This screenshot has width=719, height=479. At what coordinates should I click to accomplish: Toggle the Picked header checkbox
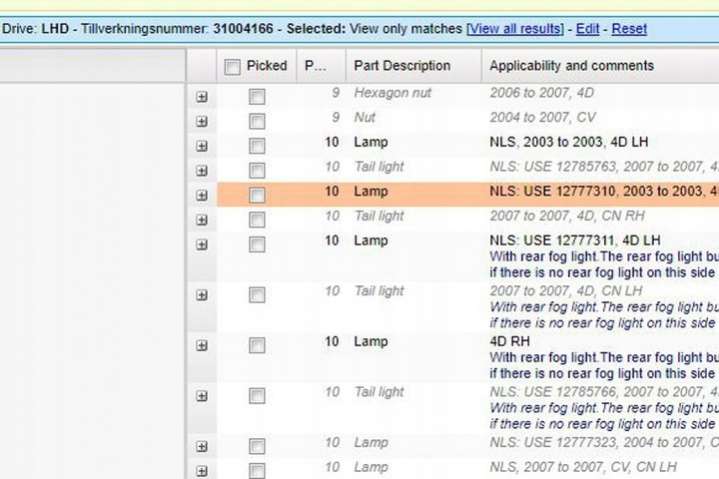(x=233, y=67)
